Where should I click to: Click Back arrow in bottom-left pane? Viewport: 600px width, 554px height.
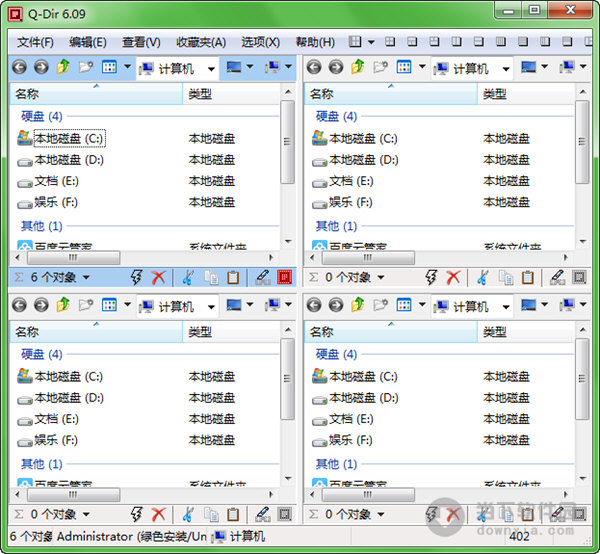[20, 305]
